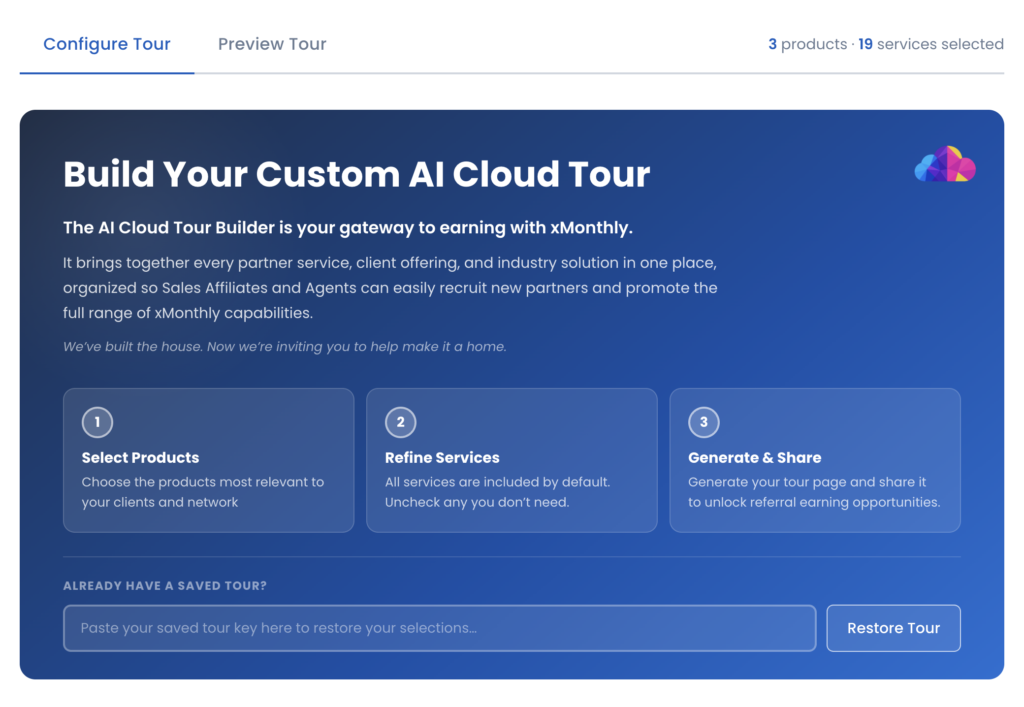1024x707 pixels.
Task: Click the step 1 number circle
Action: (97, 422)
